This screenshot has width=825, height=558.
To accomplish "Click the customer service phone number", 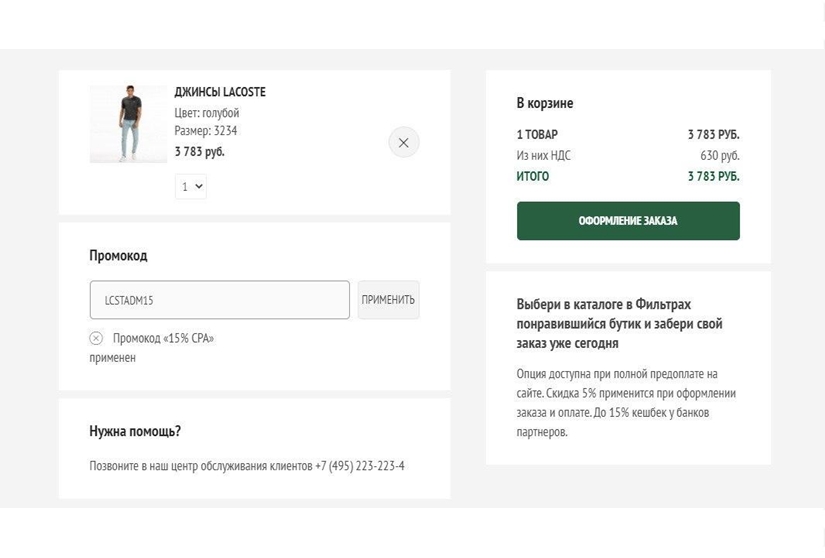I will (359, 466).
